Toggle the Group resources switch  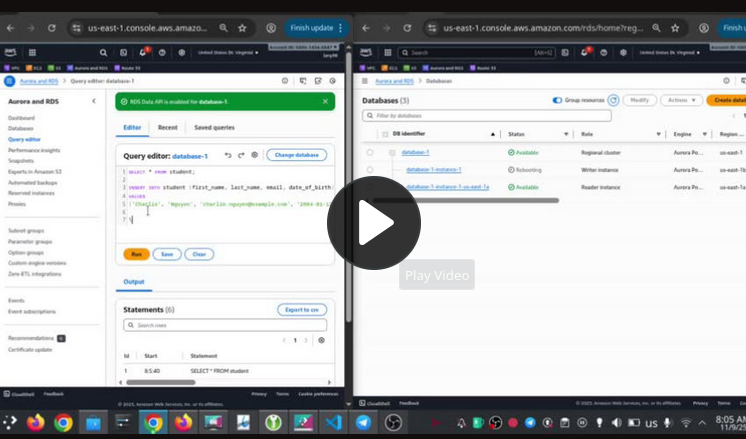click(557, 101)
